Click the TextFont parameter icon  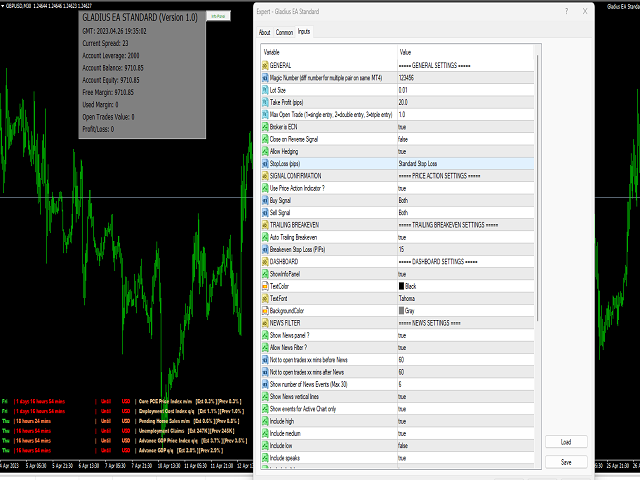coord(264,298)
